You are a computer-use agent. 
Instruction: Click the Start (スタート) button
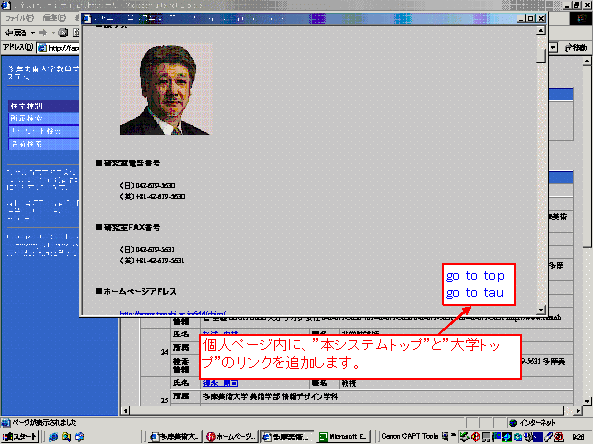(x=20, y=437)
